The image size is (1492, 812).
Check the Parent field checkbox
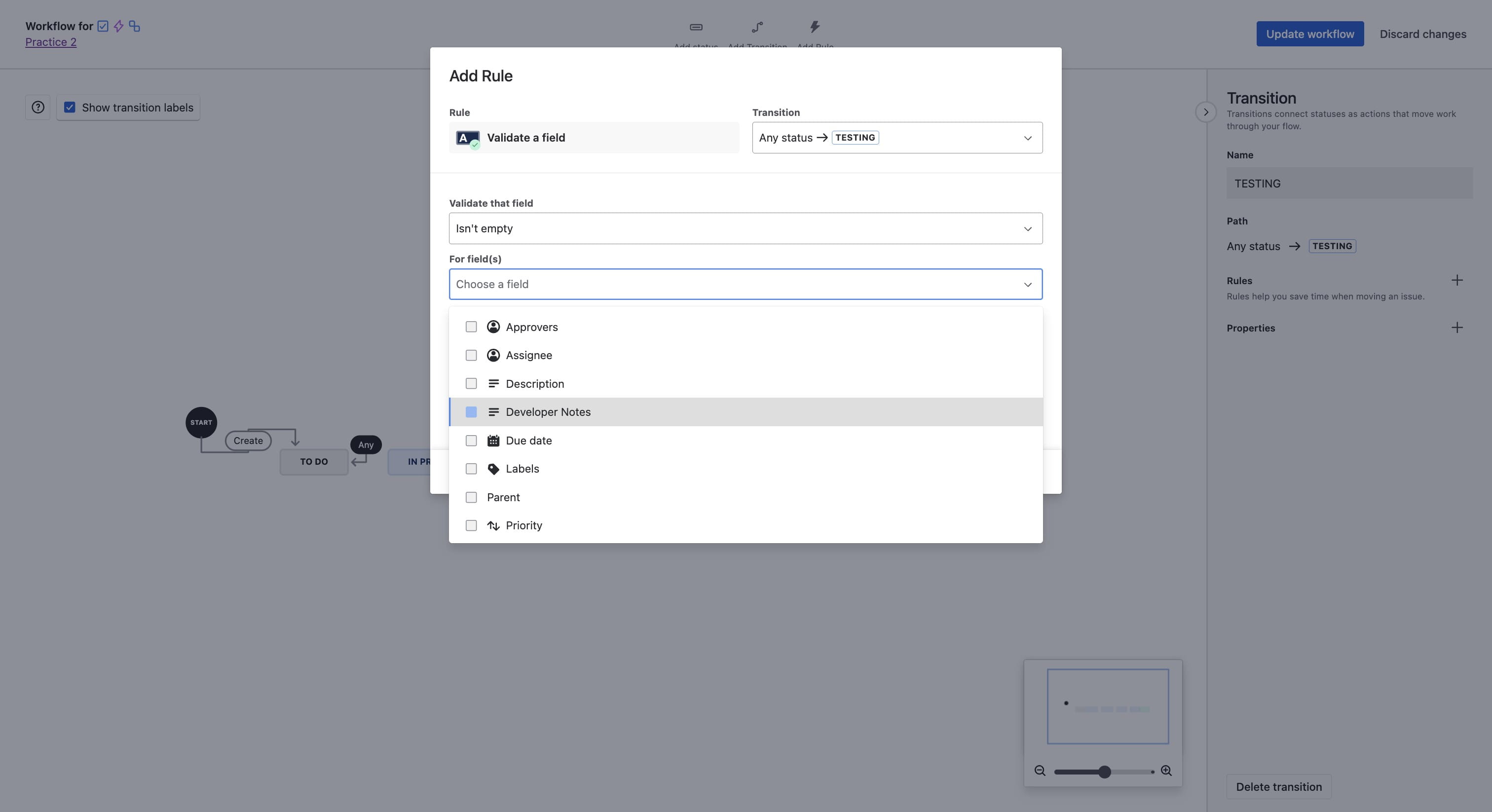[472, 497]
